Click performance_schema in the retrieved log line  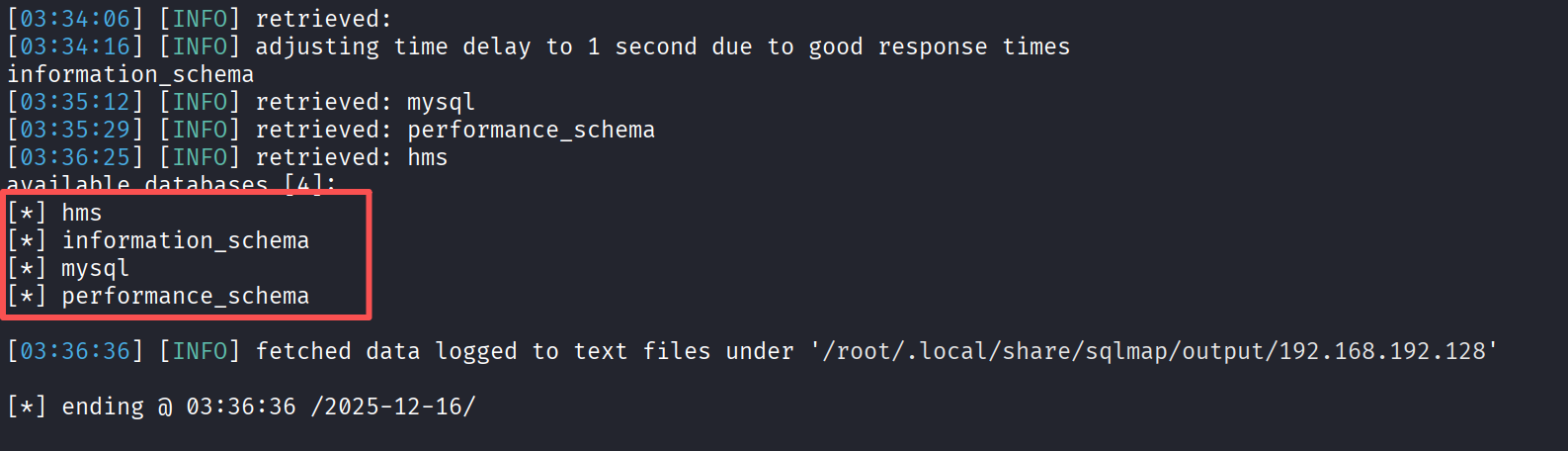click(x=531, y=130)
